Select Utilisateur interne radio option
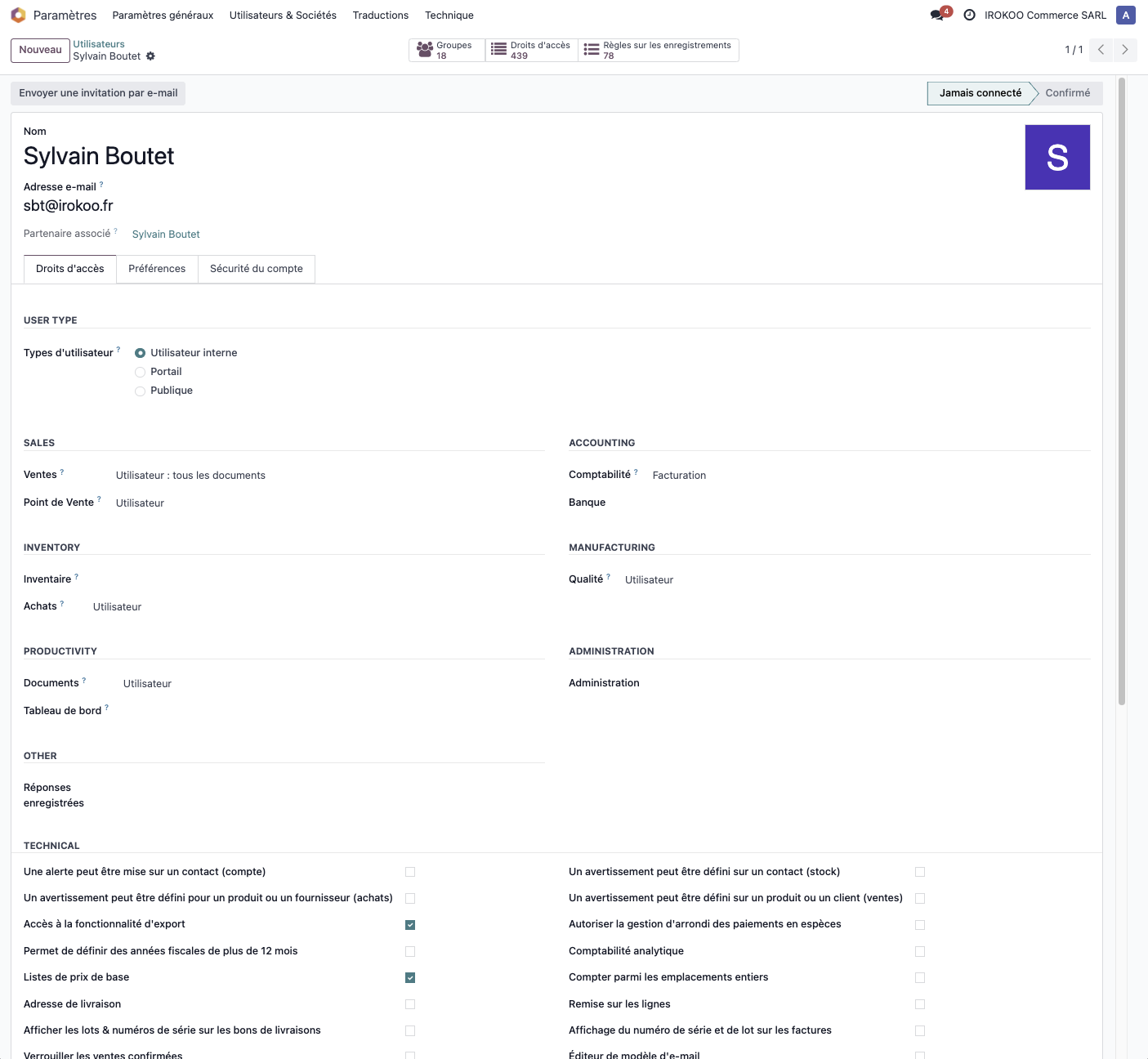1148x1059 pixels. pyautogui.click(x=141, y=353)
